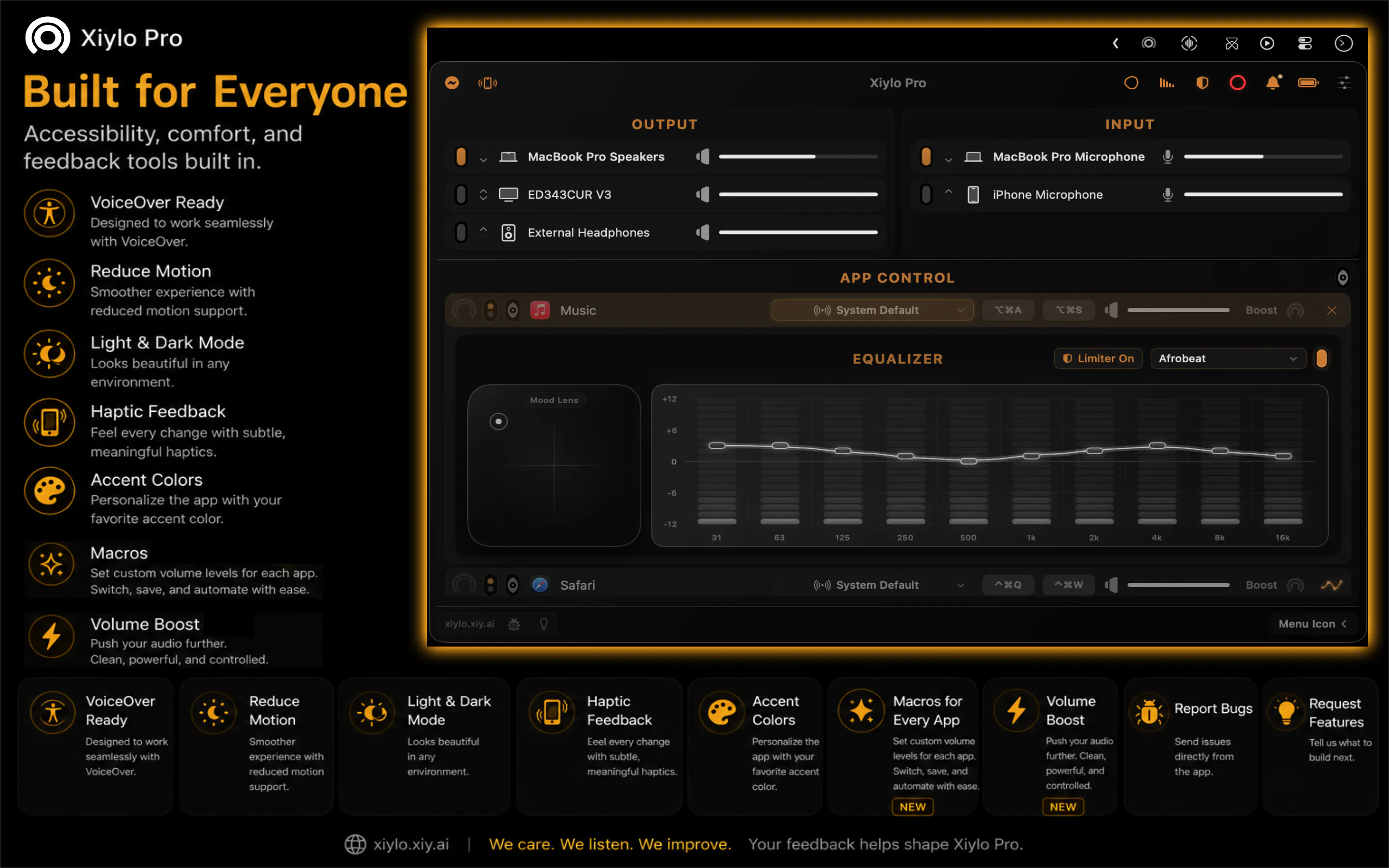
Task: Click the butterfly-shaped icon in menu bar
Action: tap(1231, 43)
